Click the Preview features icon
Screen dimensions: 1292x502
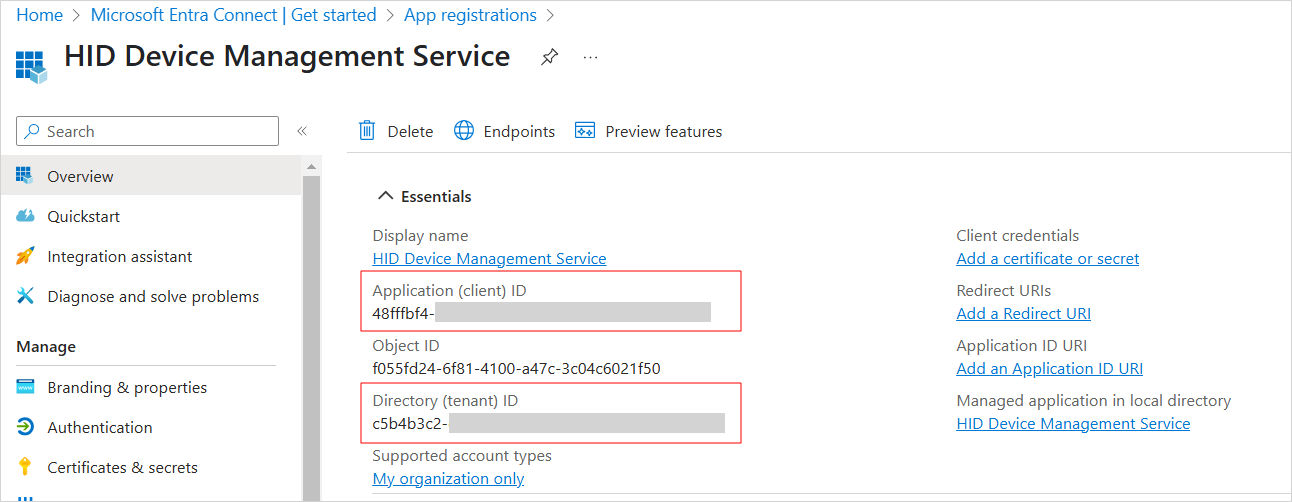(x=585, y=131)
